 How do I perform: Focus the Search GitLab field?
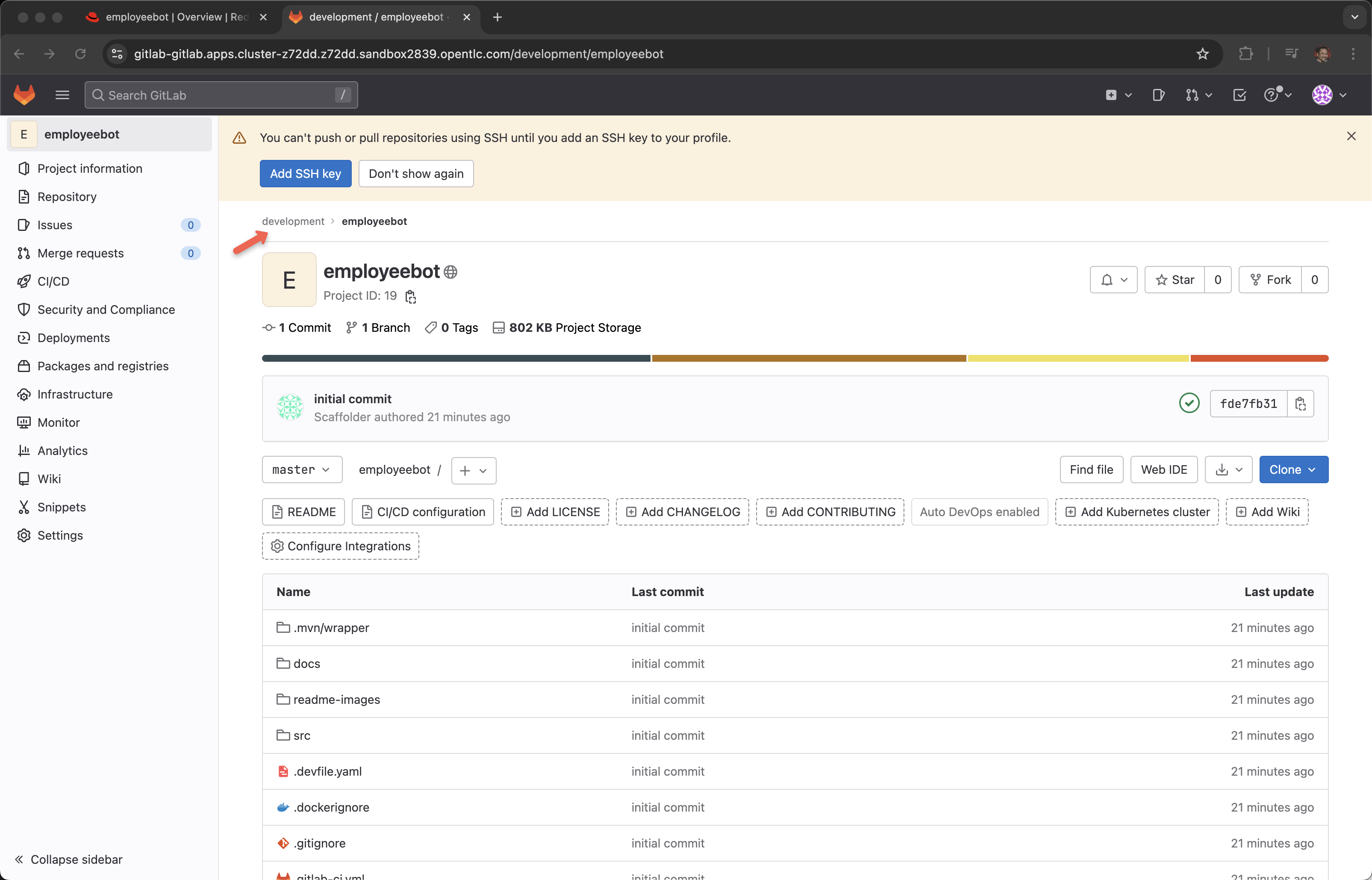[x=221, y=95]
